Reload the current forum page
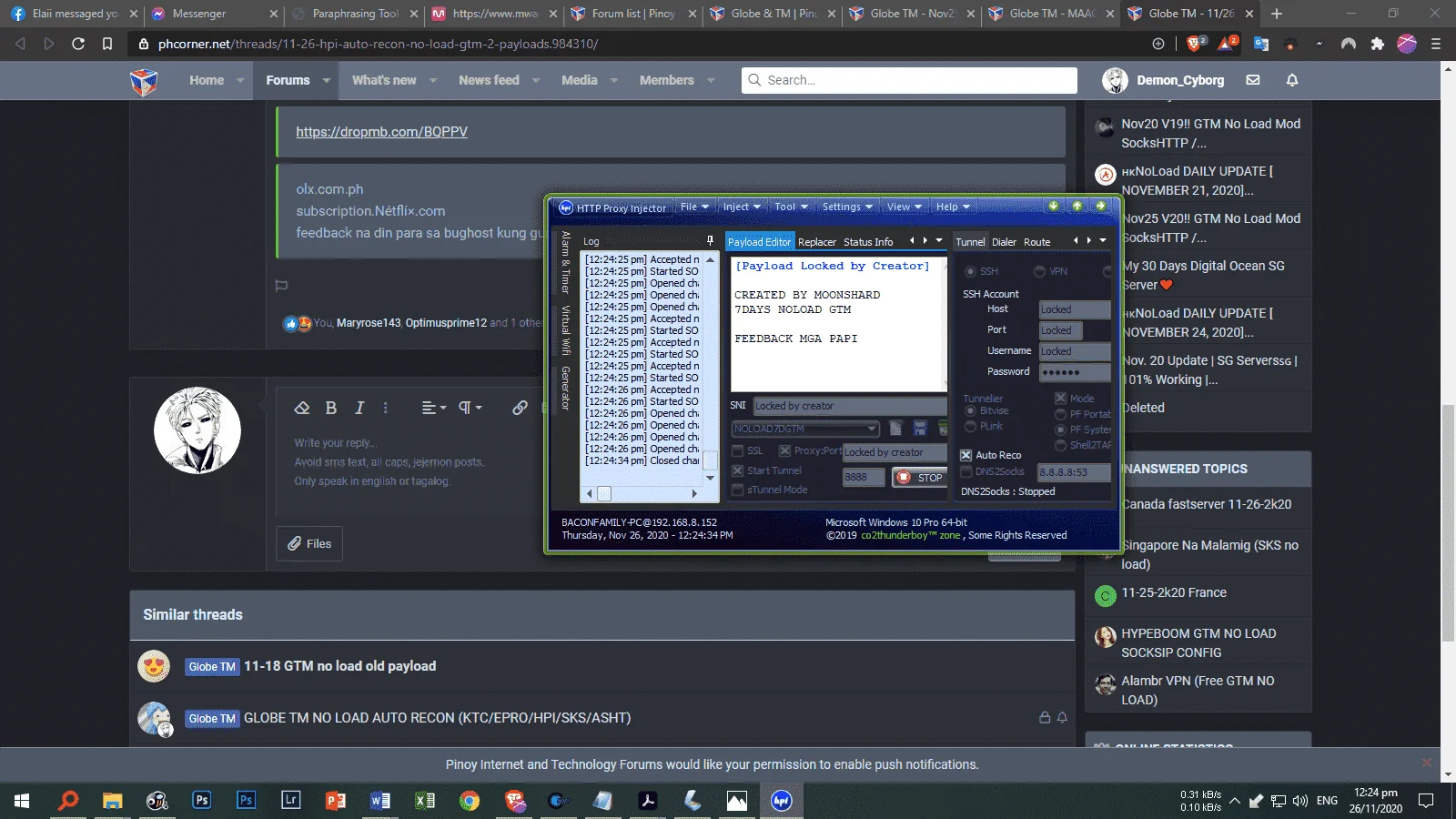 click(x=78, y=43)
